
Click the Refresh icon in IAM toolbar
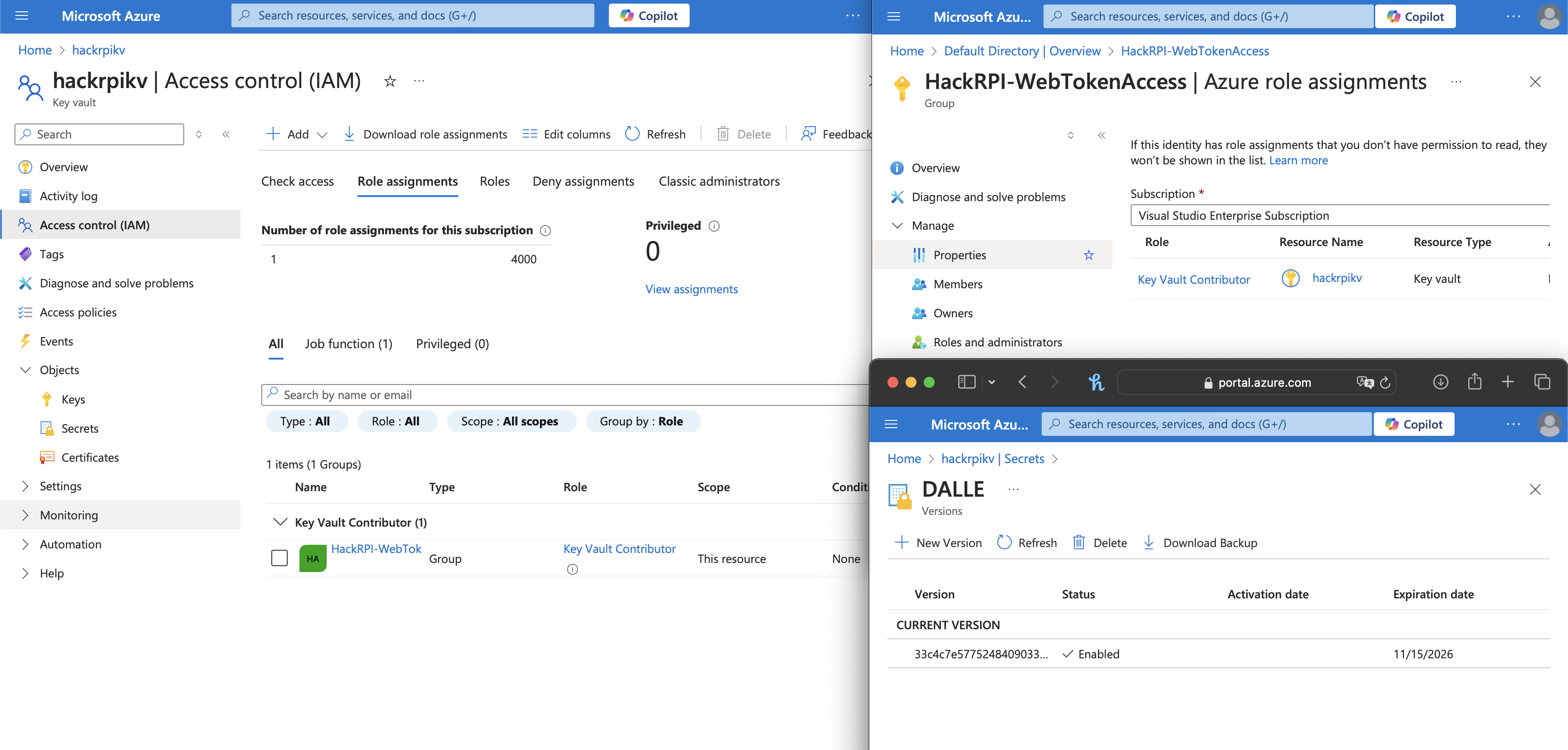tap(632, 134)
